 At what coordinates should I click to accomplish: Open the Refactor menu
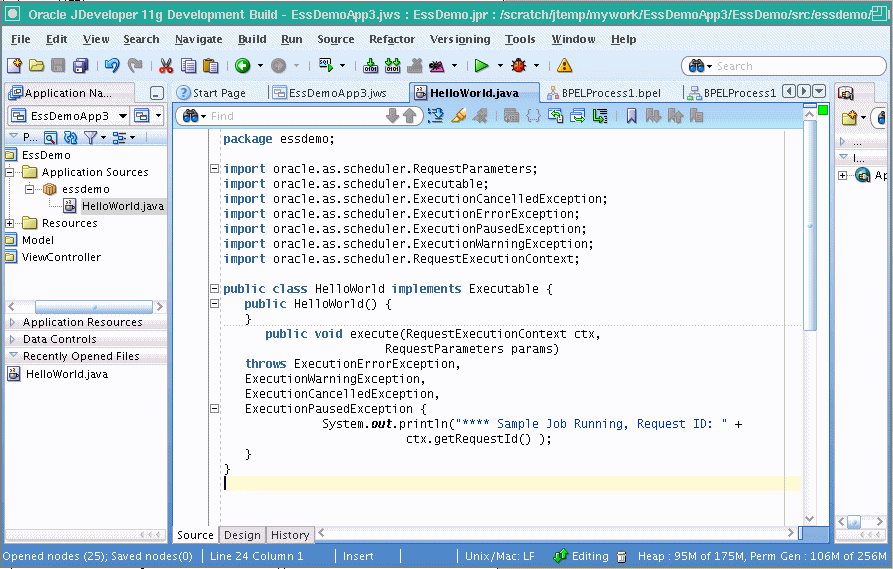(392, 39)
